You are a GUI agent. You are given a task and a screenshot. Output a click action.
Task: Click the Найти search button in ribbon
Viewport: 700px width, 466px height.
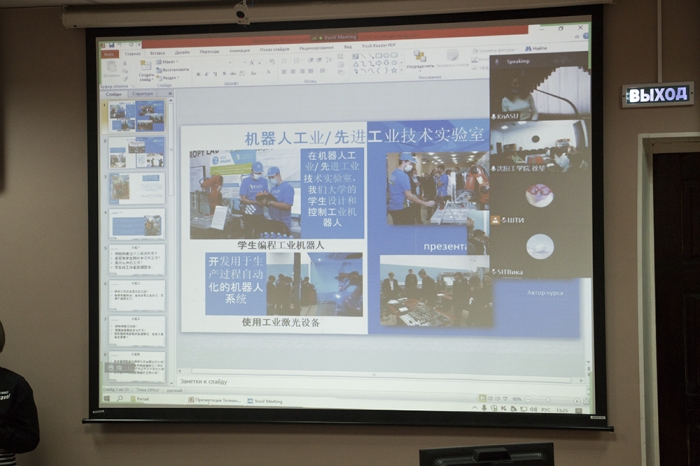535,48
